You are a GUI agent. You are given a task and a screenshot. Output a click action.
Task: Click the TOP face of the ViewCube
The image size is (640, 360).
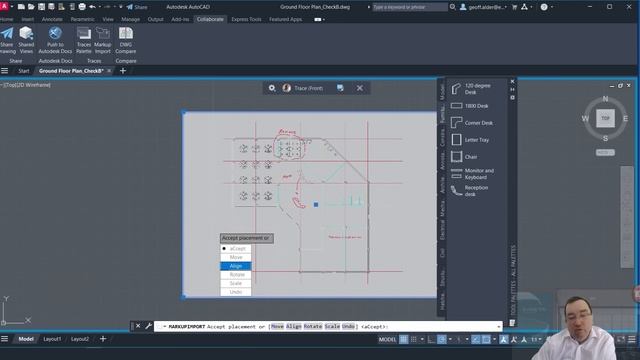(605, 118)
